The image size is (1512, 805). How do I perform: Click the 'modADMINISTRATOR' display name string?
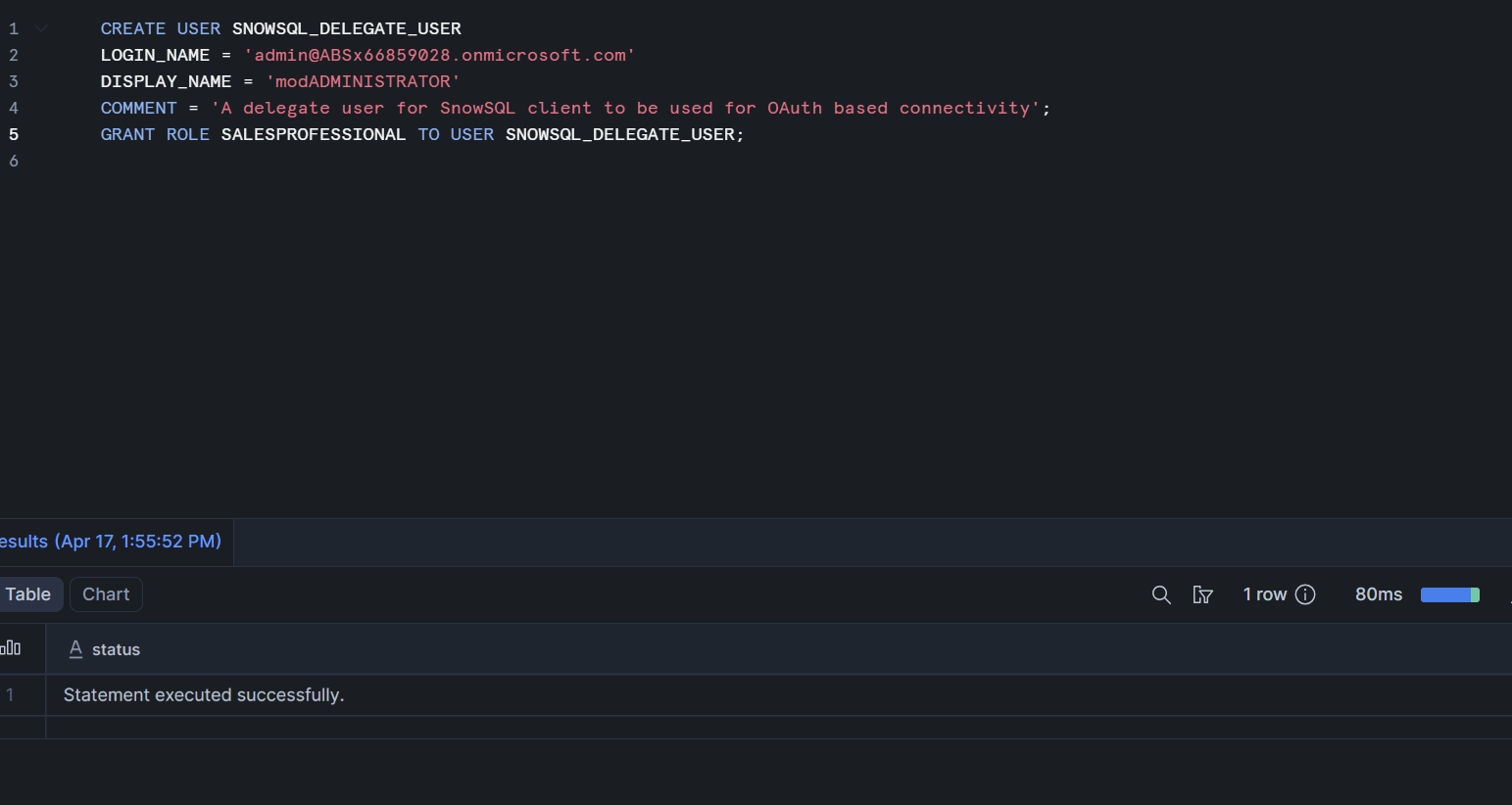point(363,81)
